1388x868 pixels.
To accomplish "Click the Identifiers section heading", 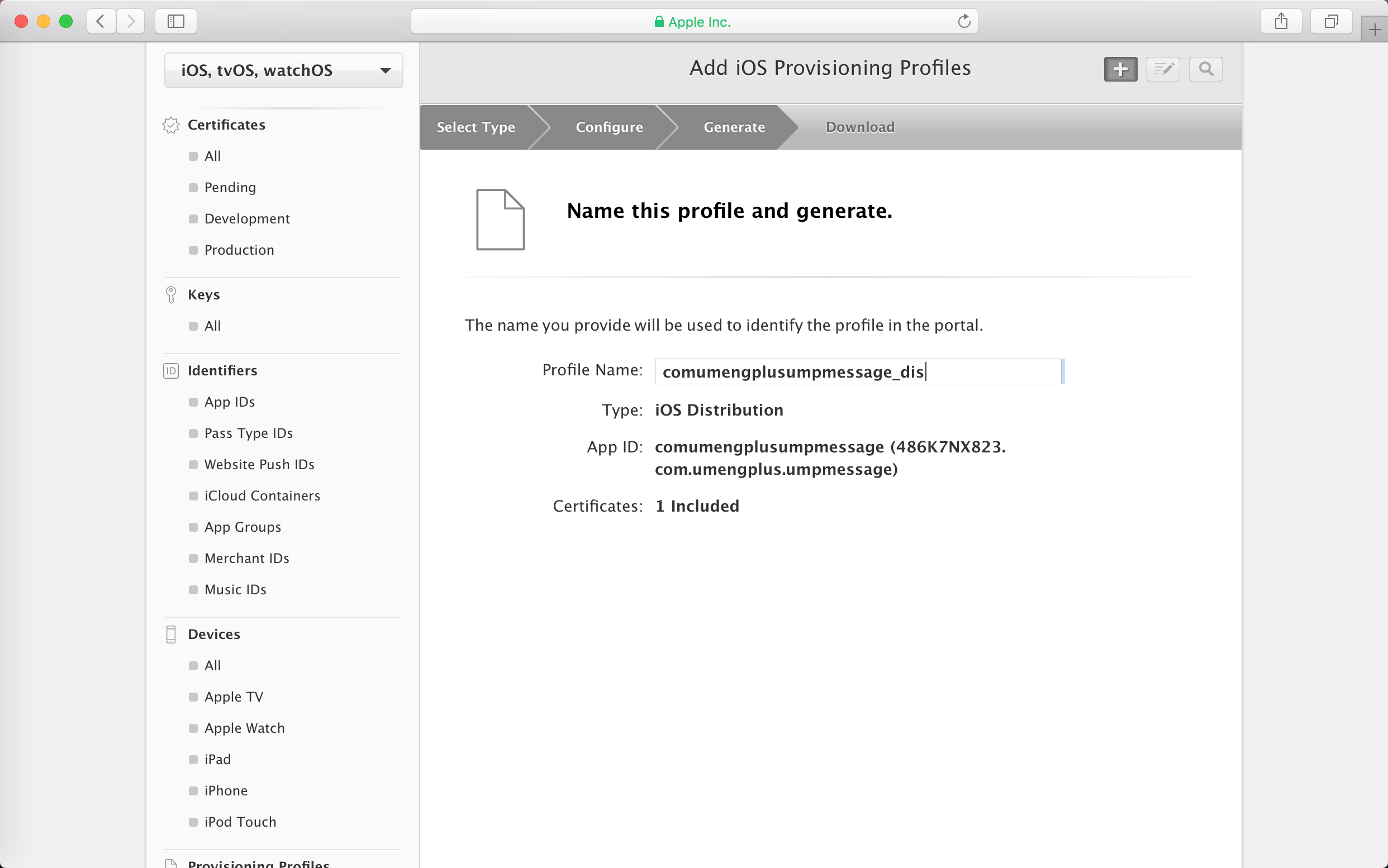I will click(222, 371).
